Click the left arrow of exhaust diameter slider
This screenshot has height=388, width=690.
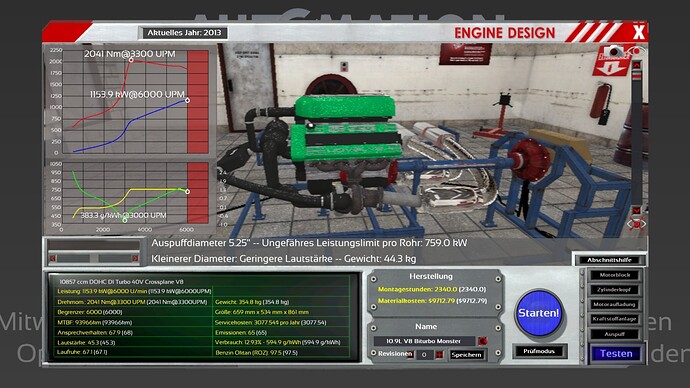[x=53, y=258]
